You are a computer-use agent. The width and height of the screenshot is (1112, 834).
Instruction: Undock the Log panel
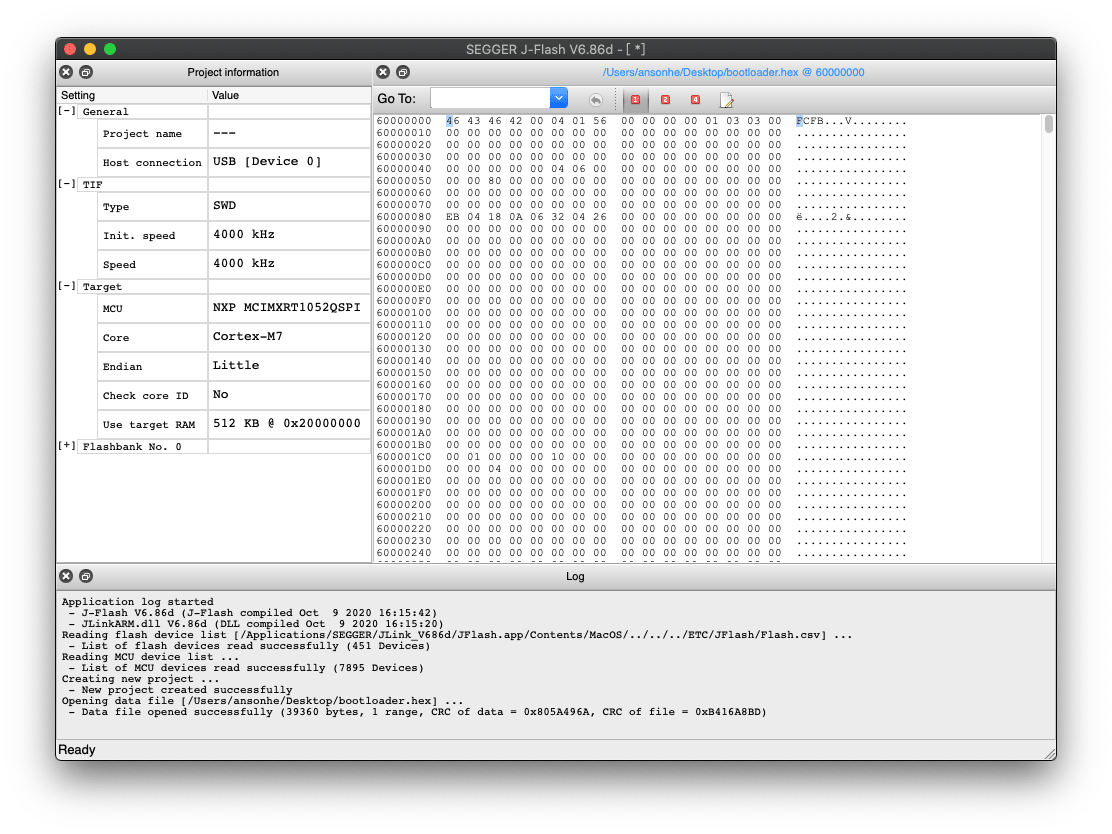[x=86, y=577]
